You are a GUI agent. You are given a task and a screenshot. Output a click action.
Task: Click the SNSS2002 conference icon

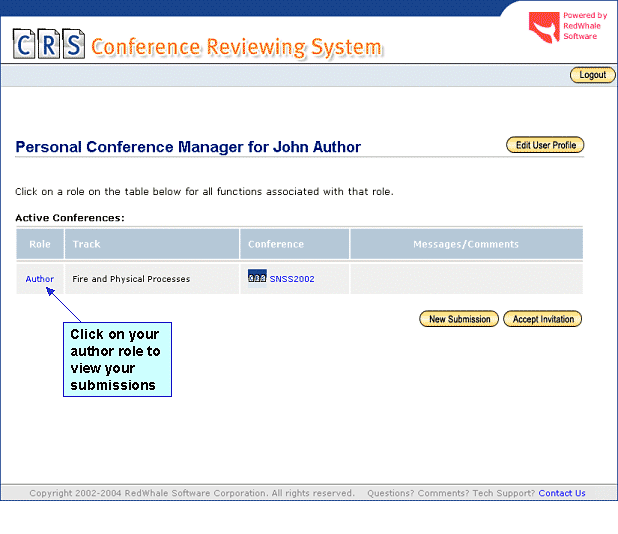click(256, 277)
